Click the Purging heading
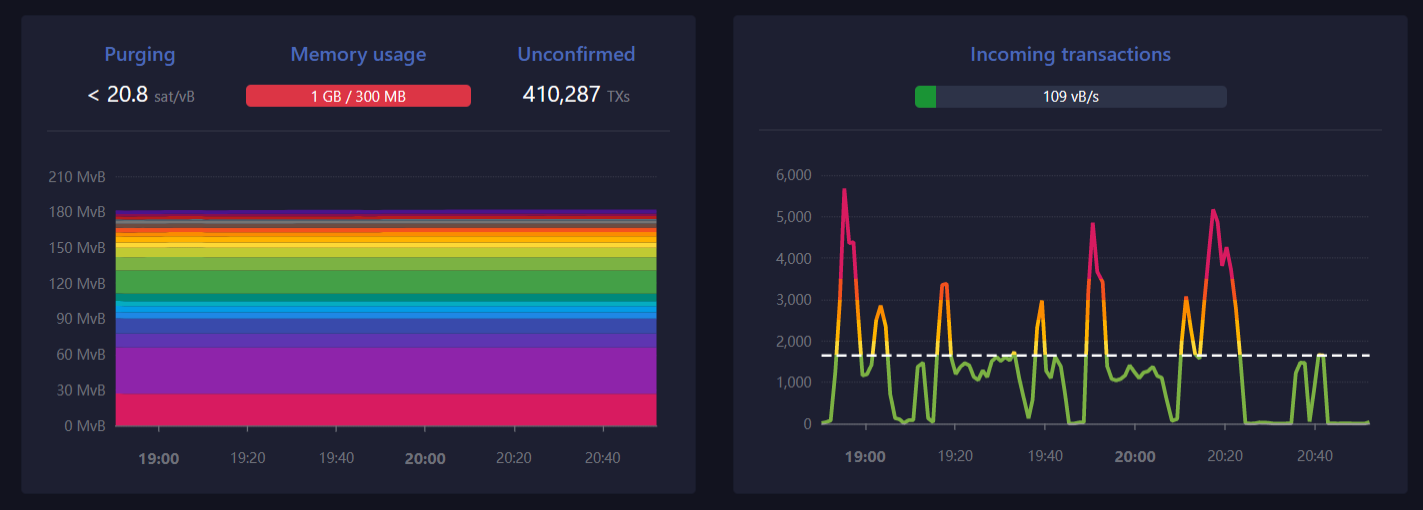1423x510 pixels. click(140, 54)
